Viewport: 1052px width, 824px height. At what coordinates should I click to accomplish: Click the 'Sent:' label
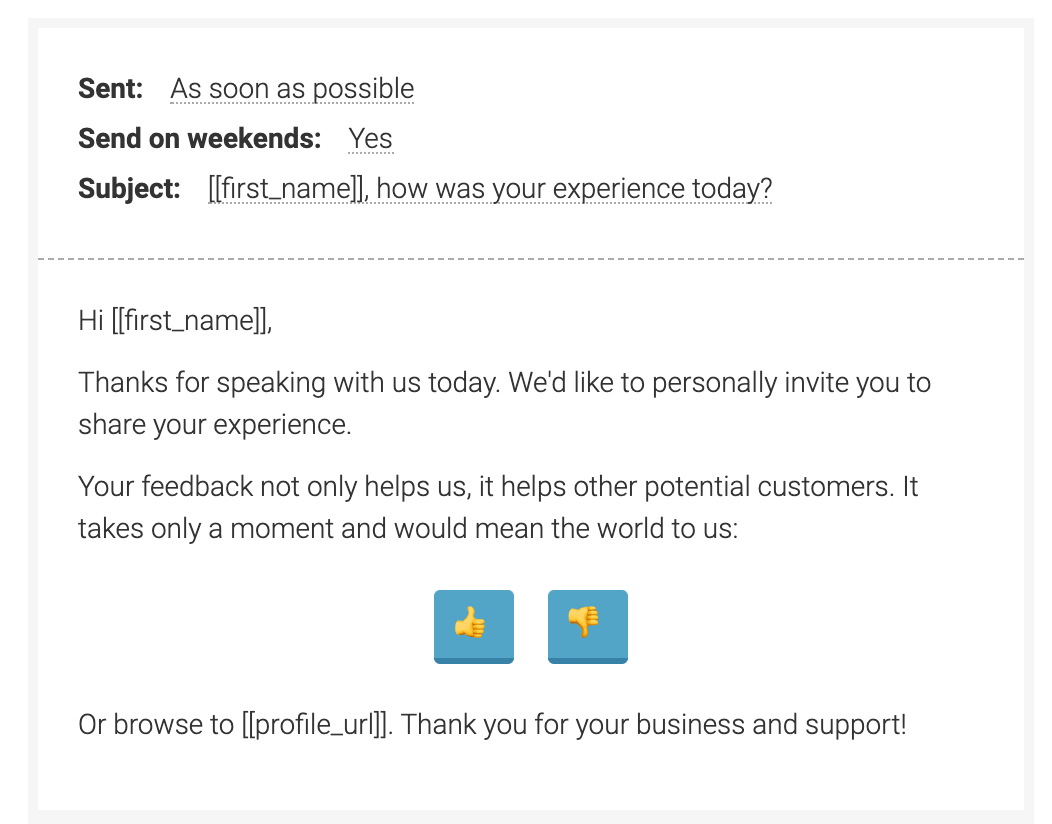click(x=111, y=89)
